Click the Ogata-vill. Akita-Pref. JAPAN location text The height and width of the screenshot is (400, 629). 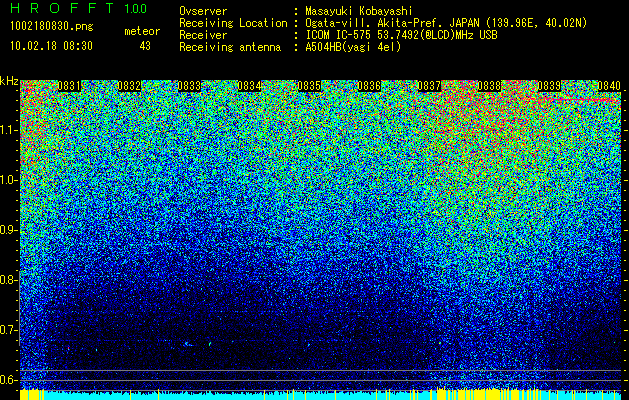446,23
